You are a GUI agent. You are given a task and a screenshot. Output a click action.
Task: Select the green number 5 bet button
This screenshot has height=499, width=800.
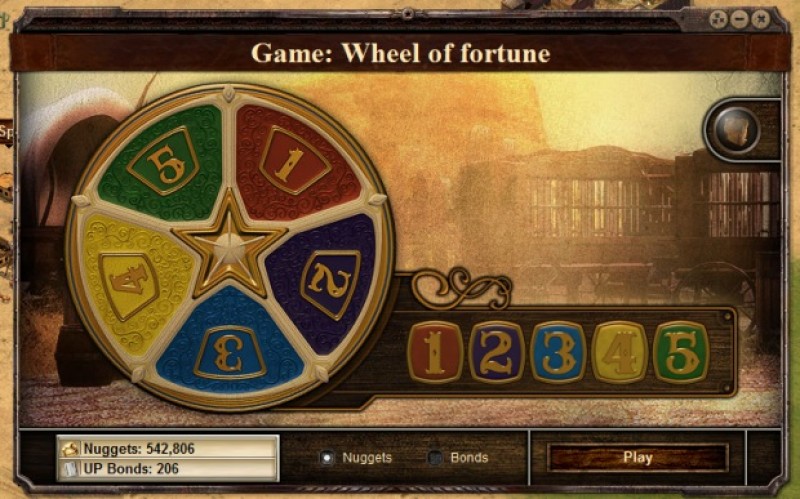click(x=681, y=352)
